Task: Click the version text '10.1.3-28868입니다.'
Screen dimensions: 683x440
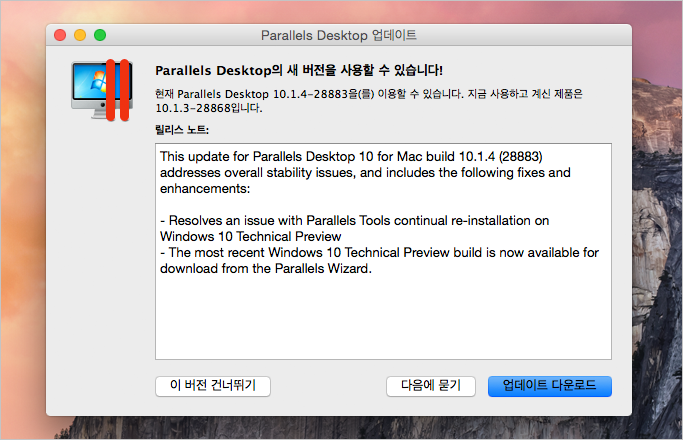Action: [x=209, y=108]
